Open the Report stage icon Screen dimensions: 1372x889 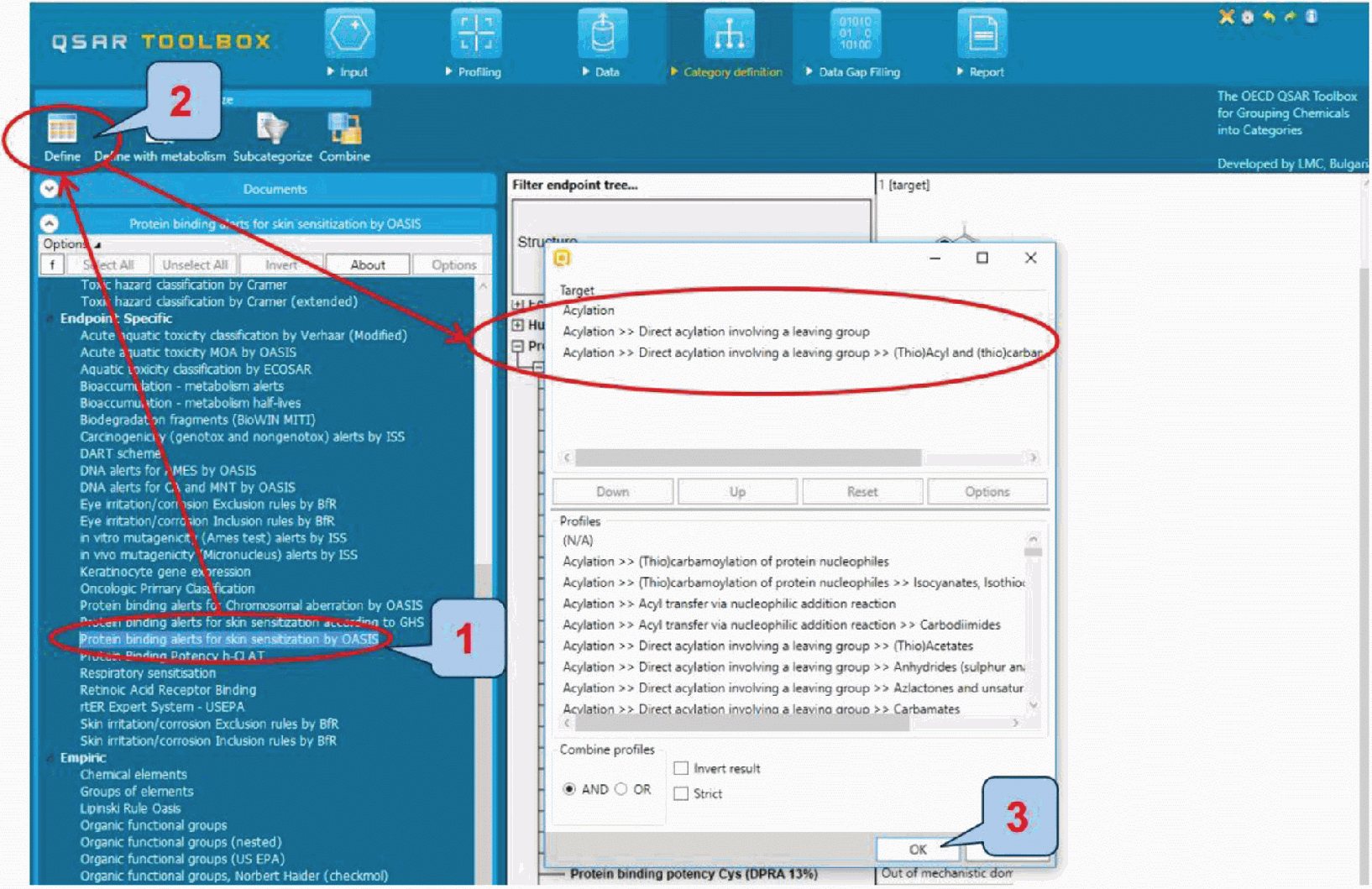[982, 34]
